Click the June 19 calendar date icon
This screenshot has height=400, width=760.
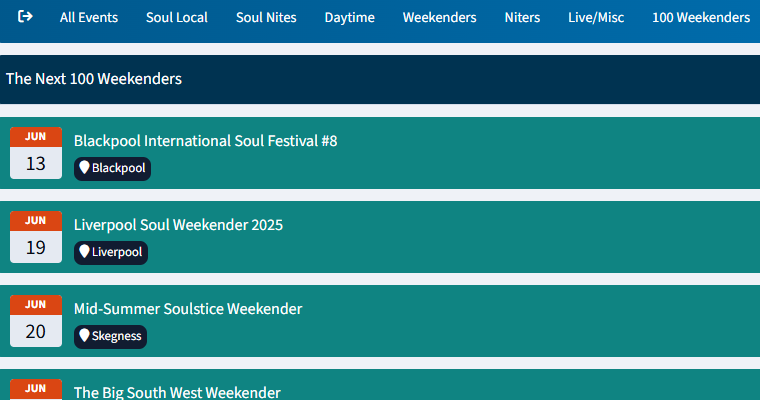click(x=36, y=237)
